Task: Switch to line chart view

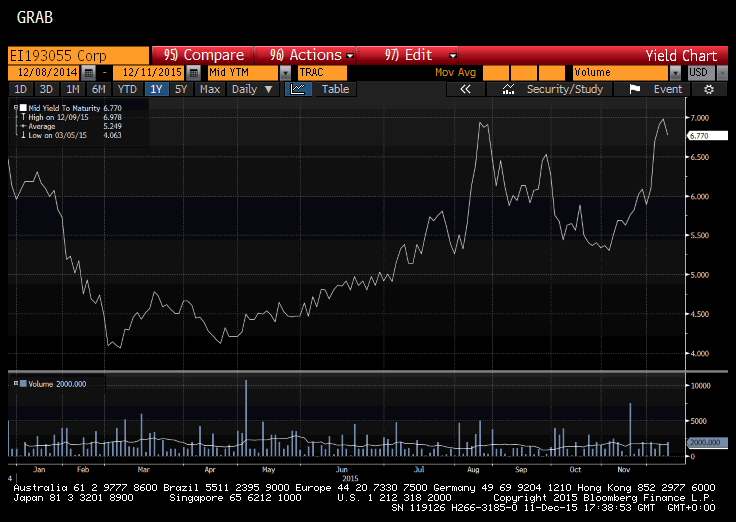Action: coord(298,89)
